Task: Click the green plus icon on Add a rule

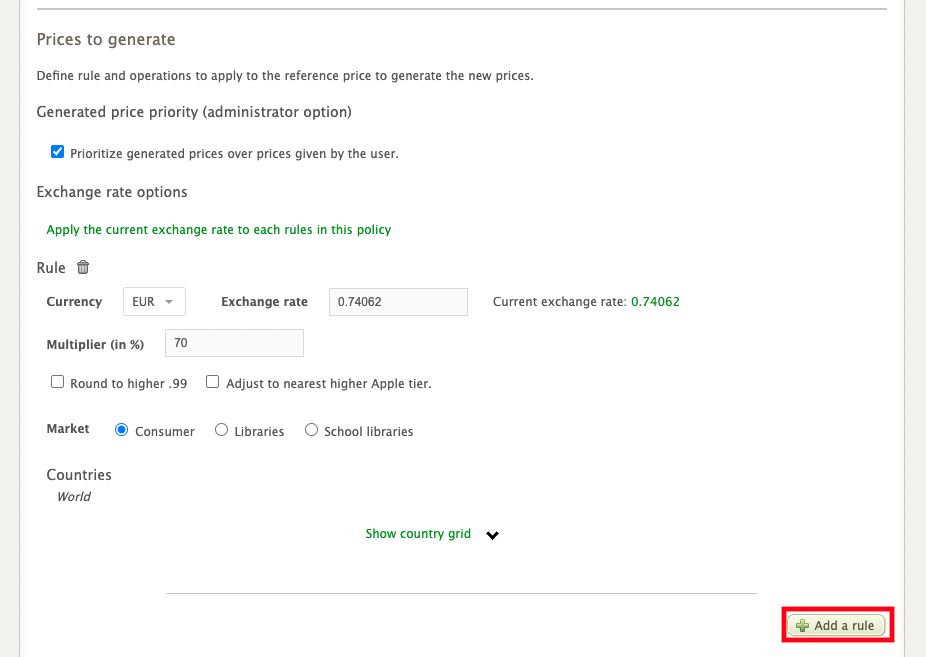Action: pyautogui.click(x=802, y=626)
